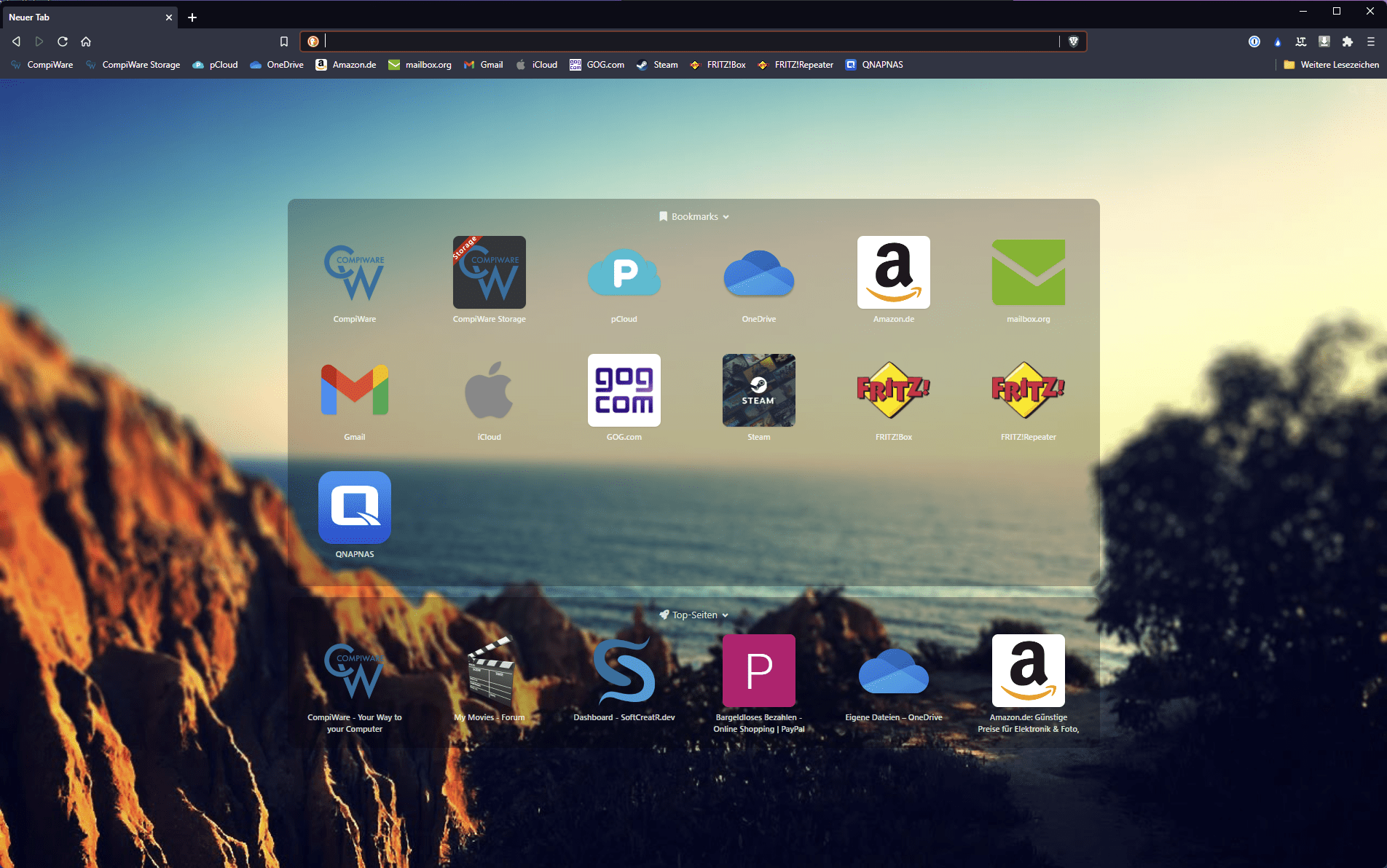Open FRITZ!Repeater bookmark in bookmarks bar
Viewport: 1387px width, 868px height.
795,65
